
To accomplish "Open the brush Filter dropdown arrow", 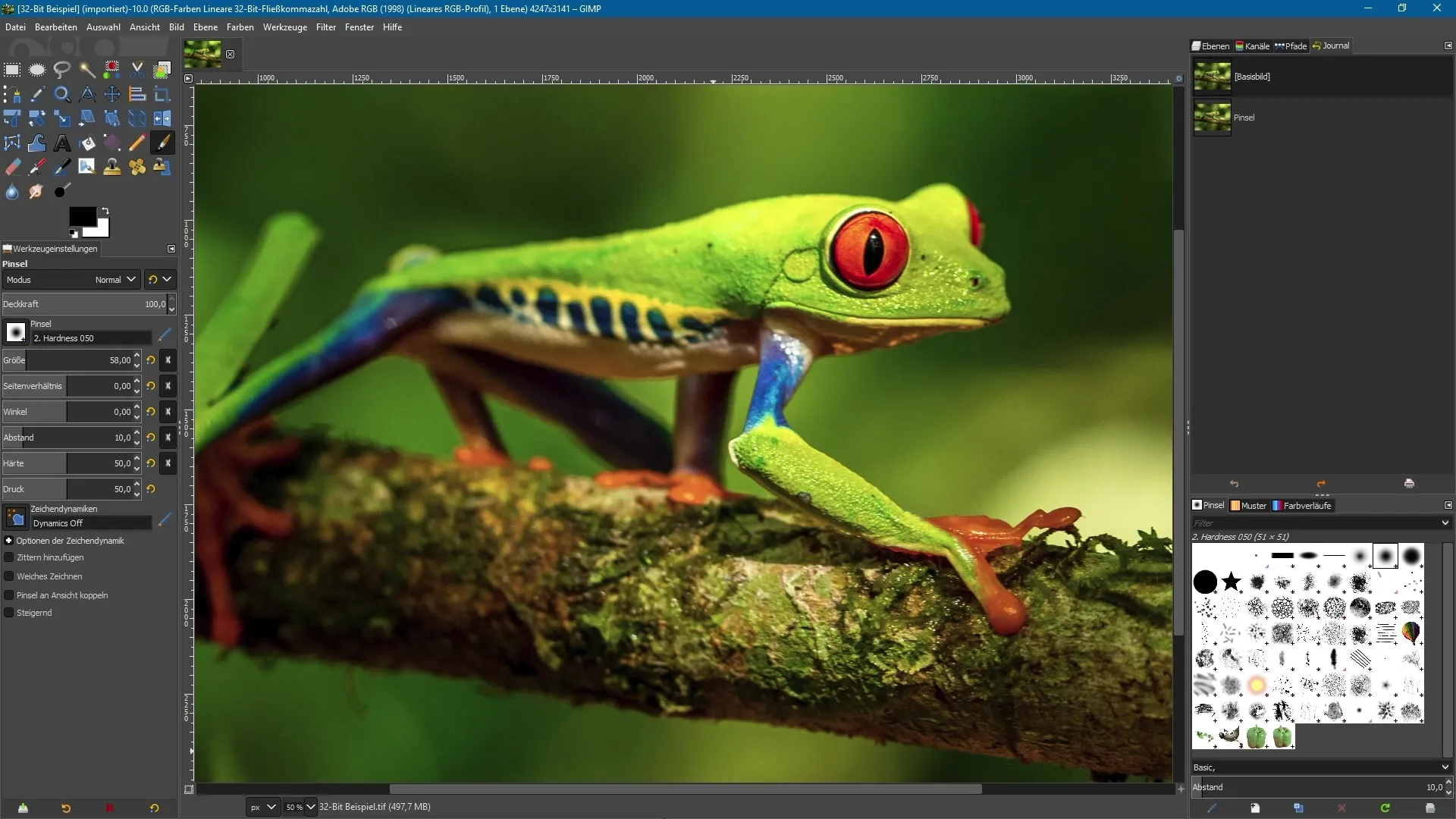I will [1445, 523].
